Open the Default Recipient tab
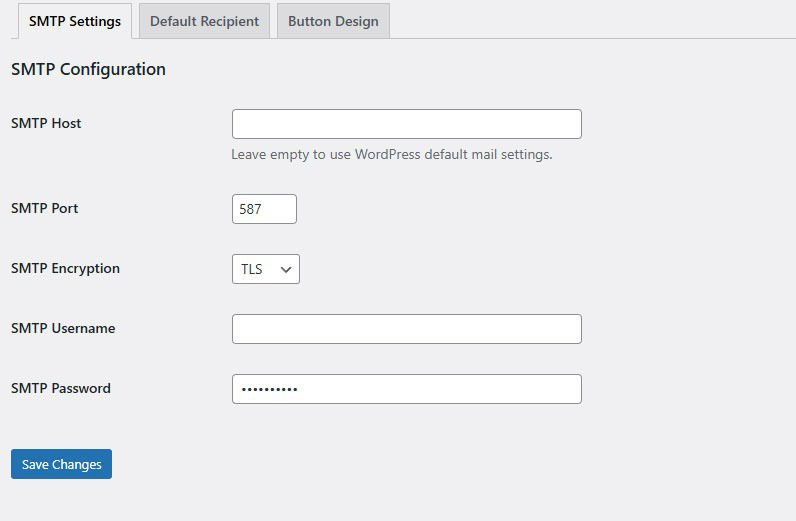The image size is (796, 521). click(204, 21)
